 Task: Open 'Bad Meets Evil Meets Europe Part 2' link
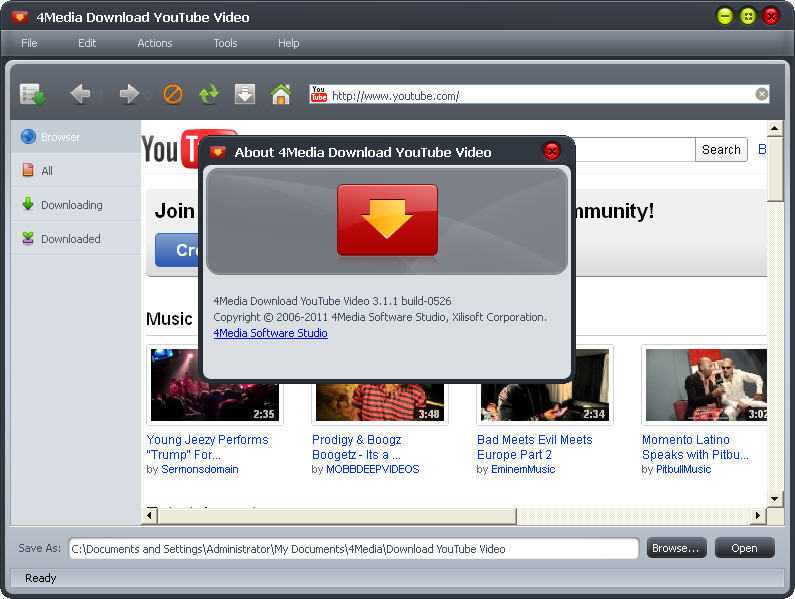pyautogui.click(x=534, y=447)
